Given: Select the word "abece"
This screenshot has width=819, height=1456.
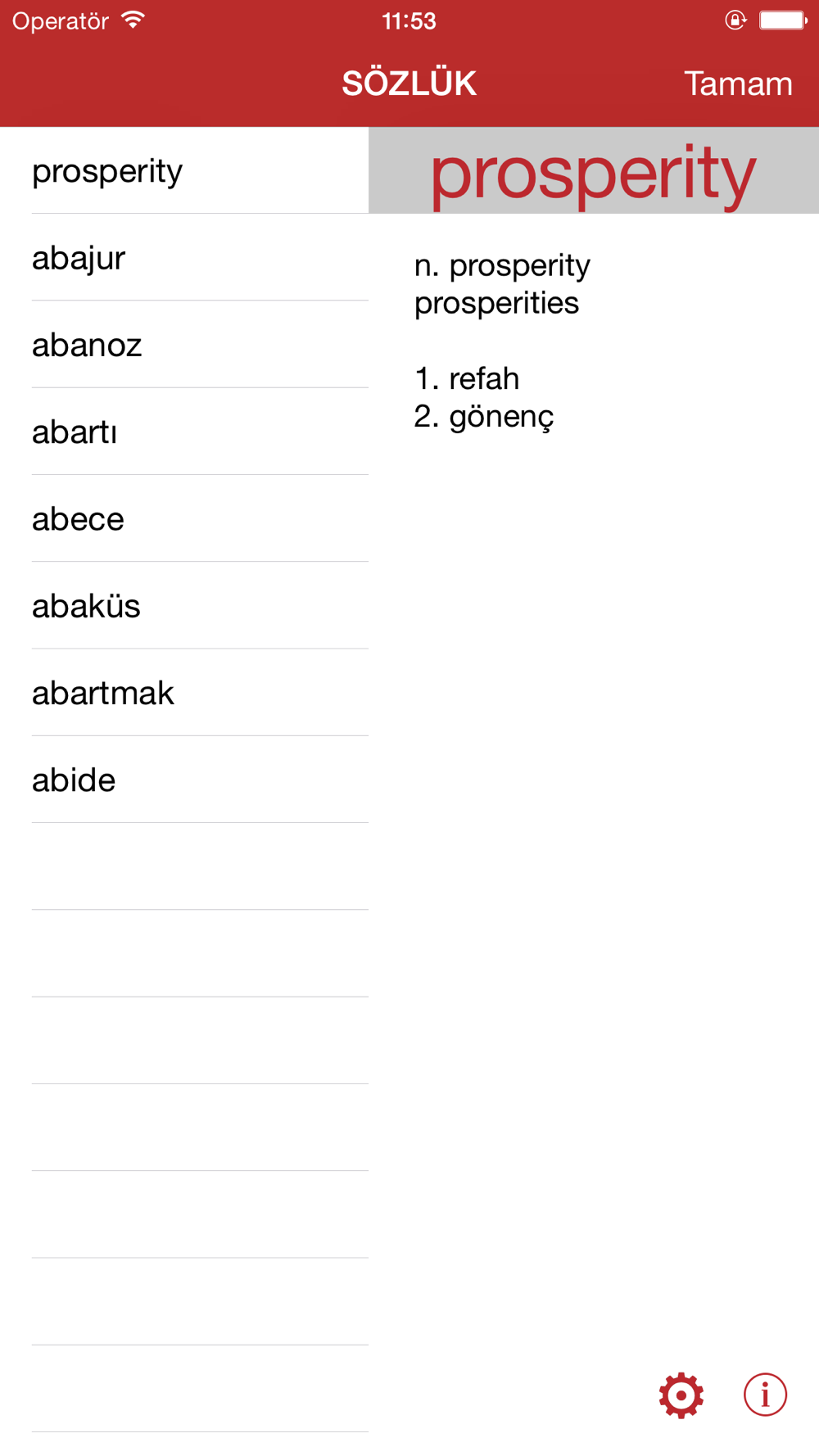Looking at the screenshot, I should click(x=78, y=519).
